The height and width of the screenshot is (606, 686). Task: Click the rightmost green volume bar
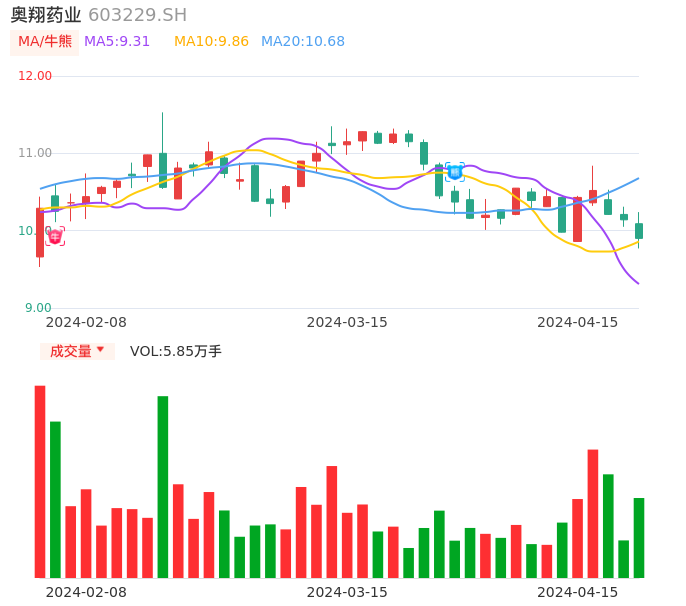point(639,537)
